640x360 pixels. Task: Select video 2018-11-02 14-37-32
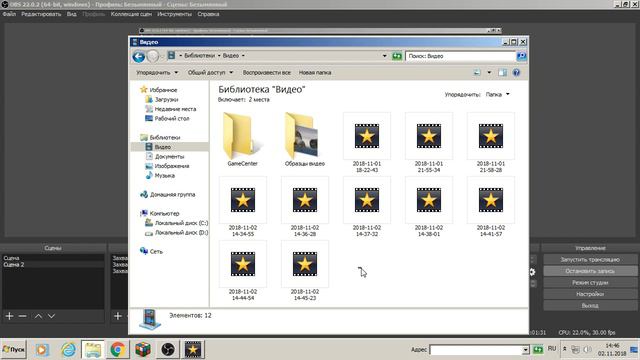pyautogui.click(x=367, y=207)
